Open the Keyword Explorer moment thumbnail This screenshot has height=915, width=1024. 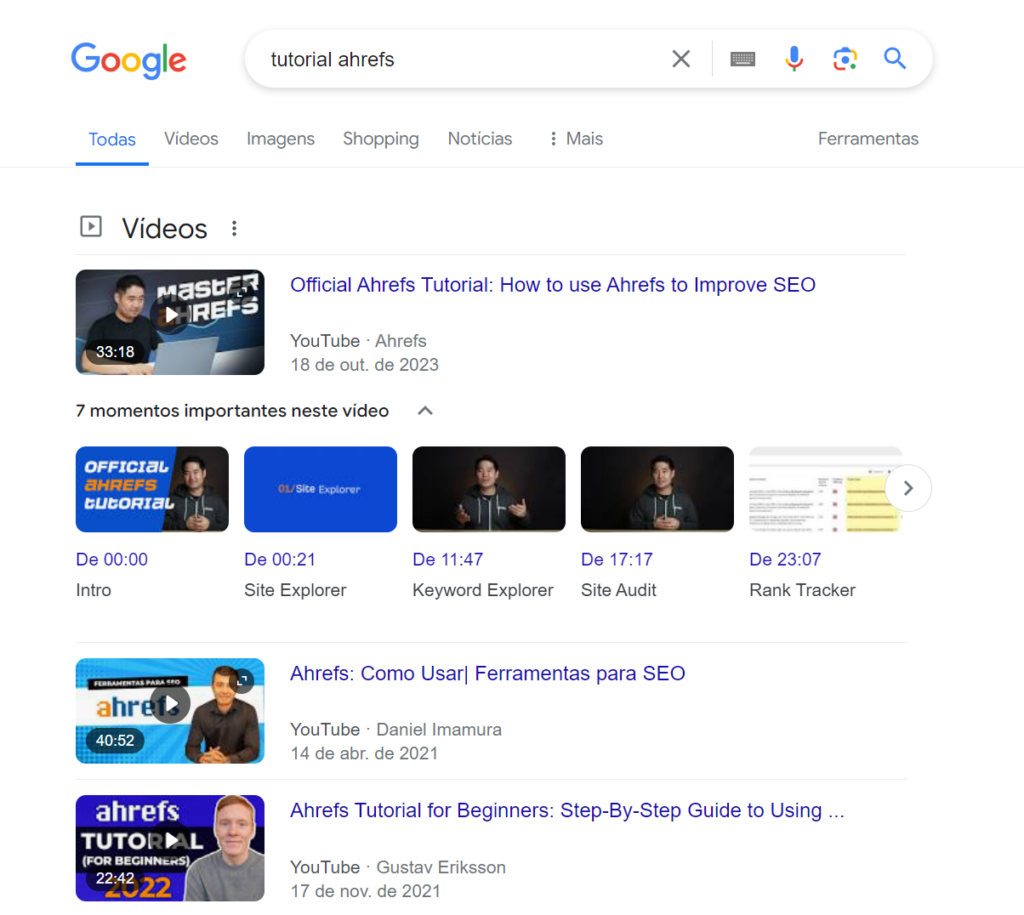tap(489, 489)
